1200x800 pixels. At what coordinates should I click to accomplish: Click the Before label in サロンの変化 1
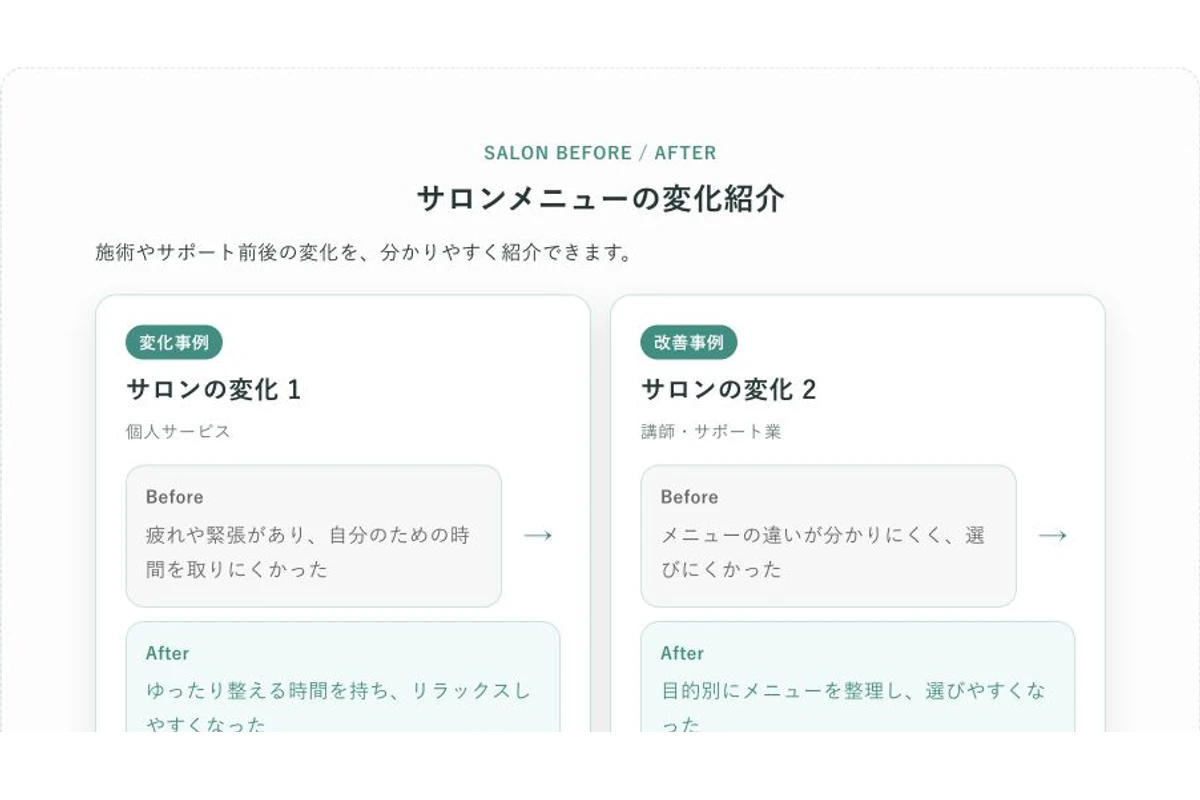(174, 497)
